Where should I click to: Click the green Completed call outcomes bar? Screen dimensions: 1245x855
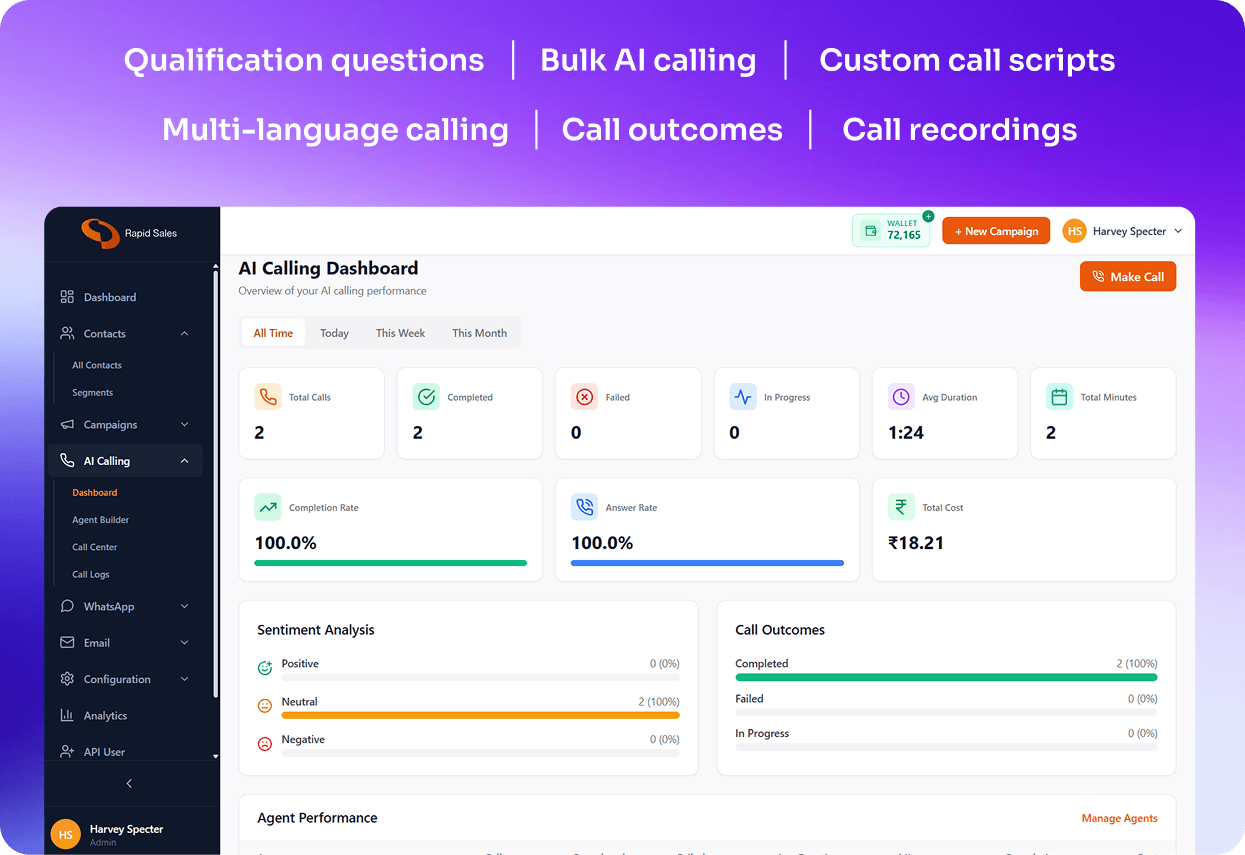[x=946, y=677]
